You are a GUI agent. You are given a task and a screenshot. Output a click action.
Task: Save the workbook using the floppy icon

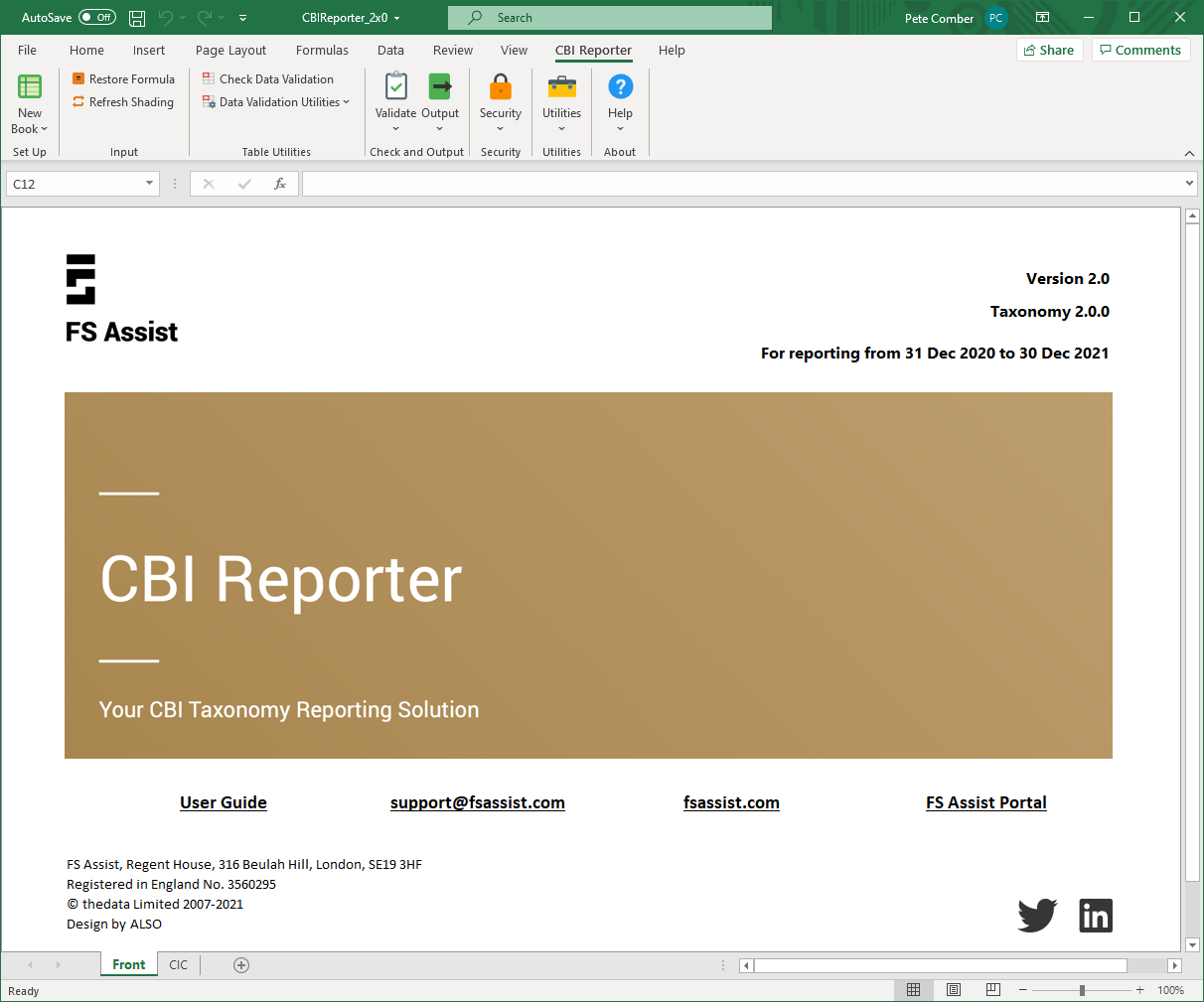[137, 18]
